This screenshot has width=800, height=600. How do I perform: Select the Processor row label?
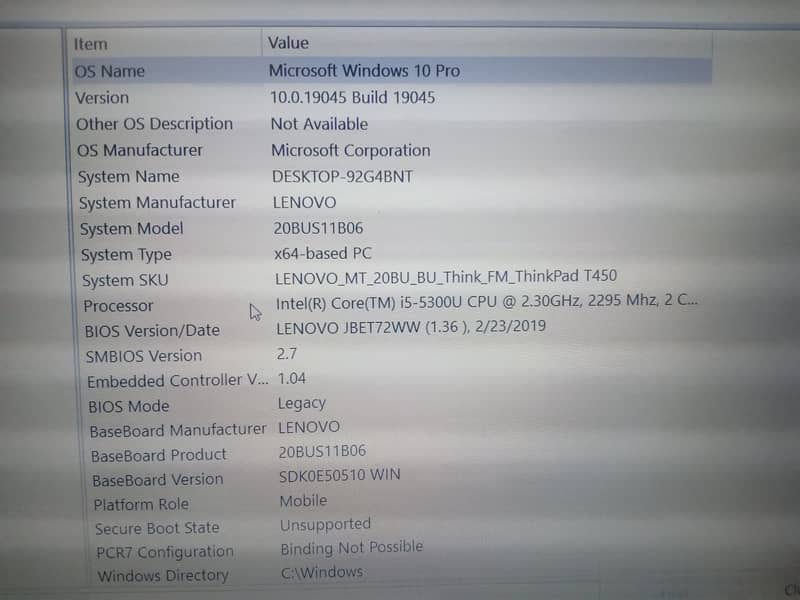[118, 306]
